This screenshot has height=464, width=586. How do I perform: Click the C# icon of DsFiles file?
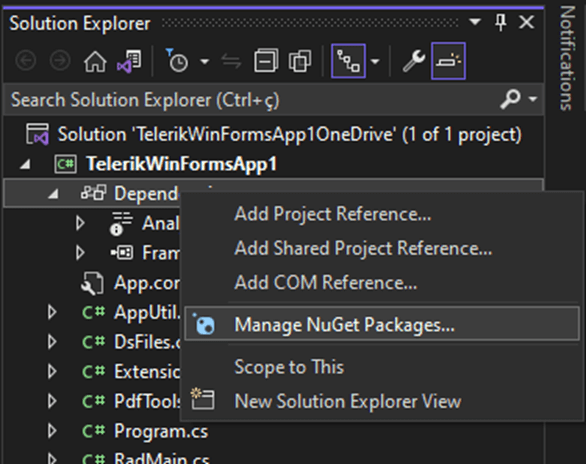click(93, 342)
